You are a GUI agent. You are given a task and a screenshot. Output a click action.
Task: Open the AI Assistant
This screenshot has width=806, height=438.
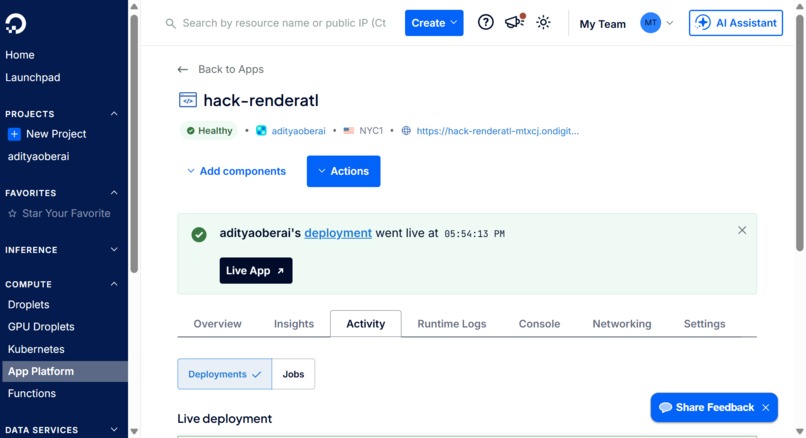pyautogui.click(x=736, y=23)
